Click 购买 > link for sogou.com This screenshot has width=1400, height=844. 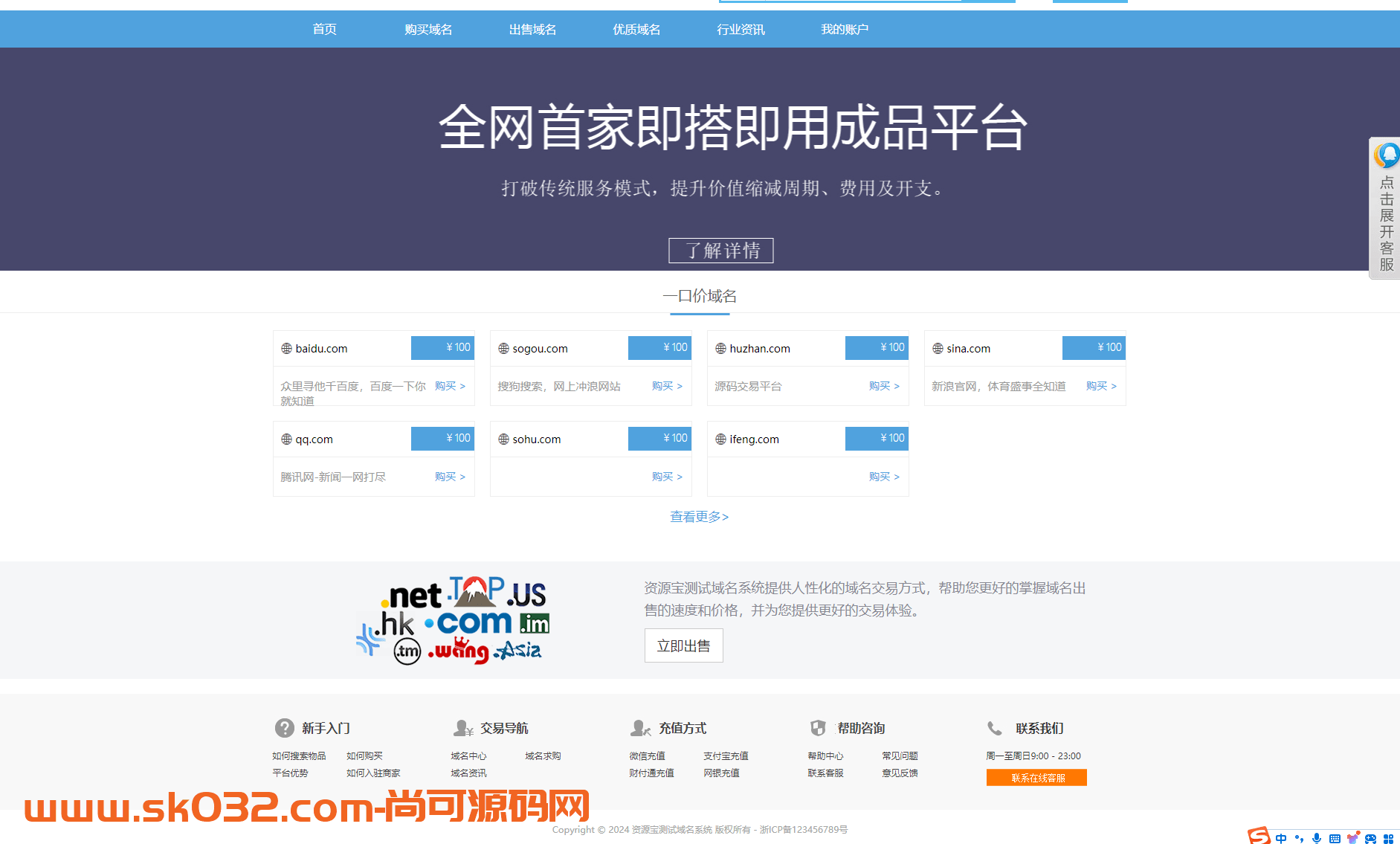(x=667, y=386)
